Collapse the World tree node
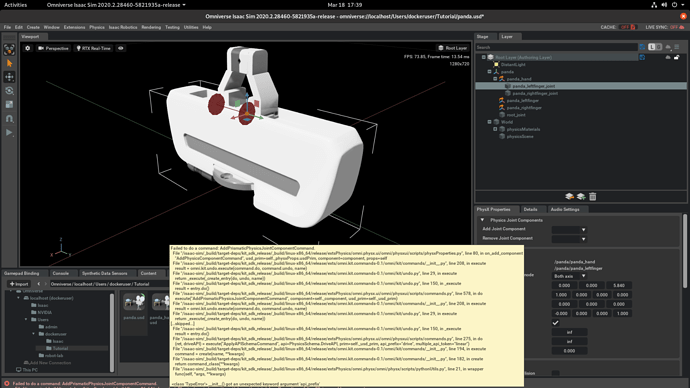Screen dimensions: 690x388 coord(489,122)
